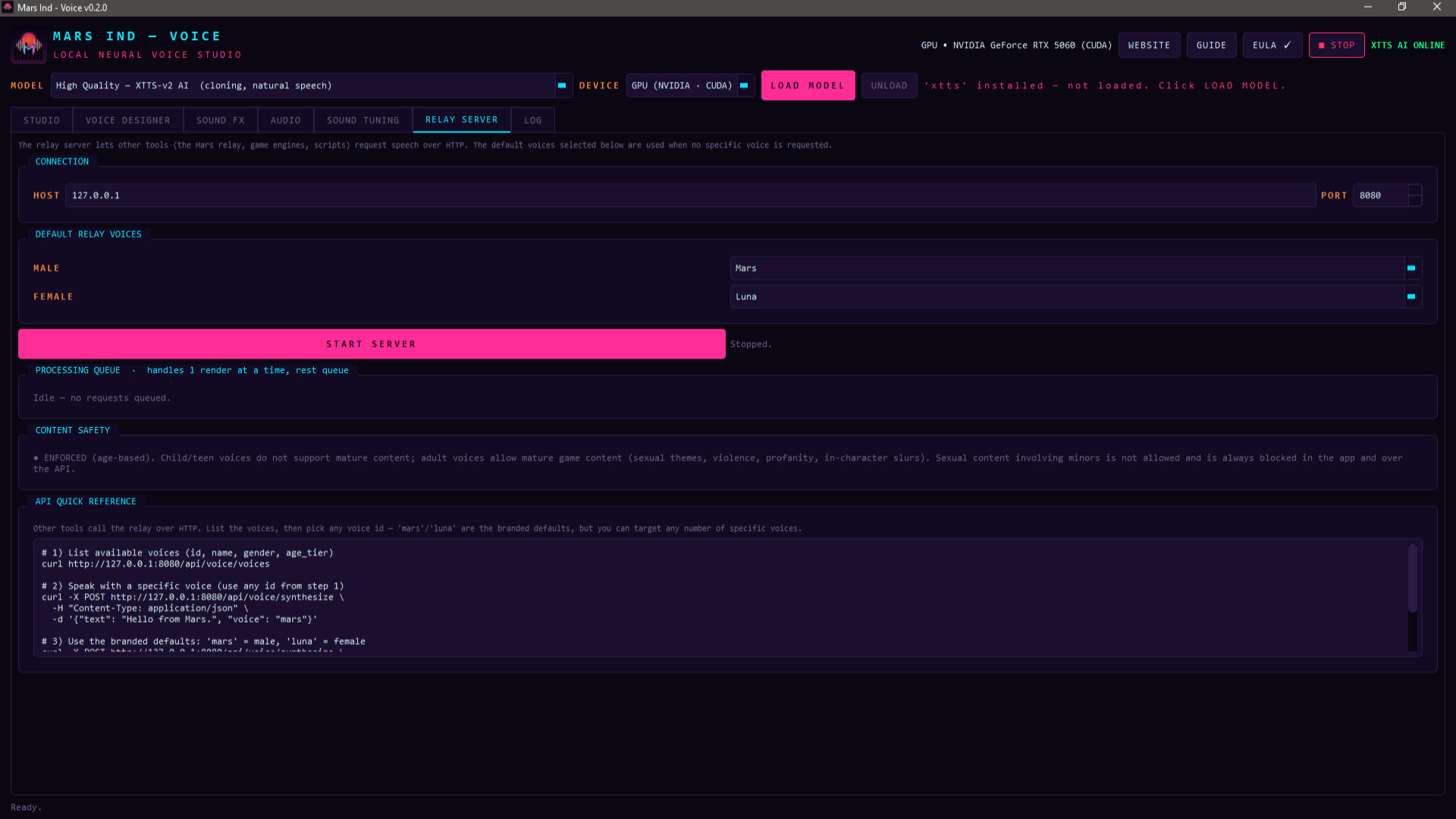
Task: Open the Voice Designer tab
Action: [x=128, y=121]
